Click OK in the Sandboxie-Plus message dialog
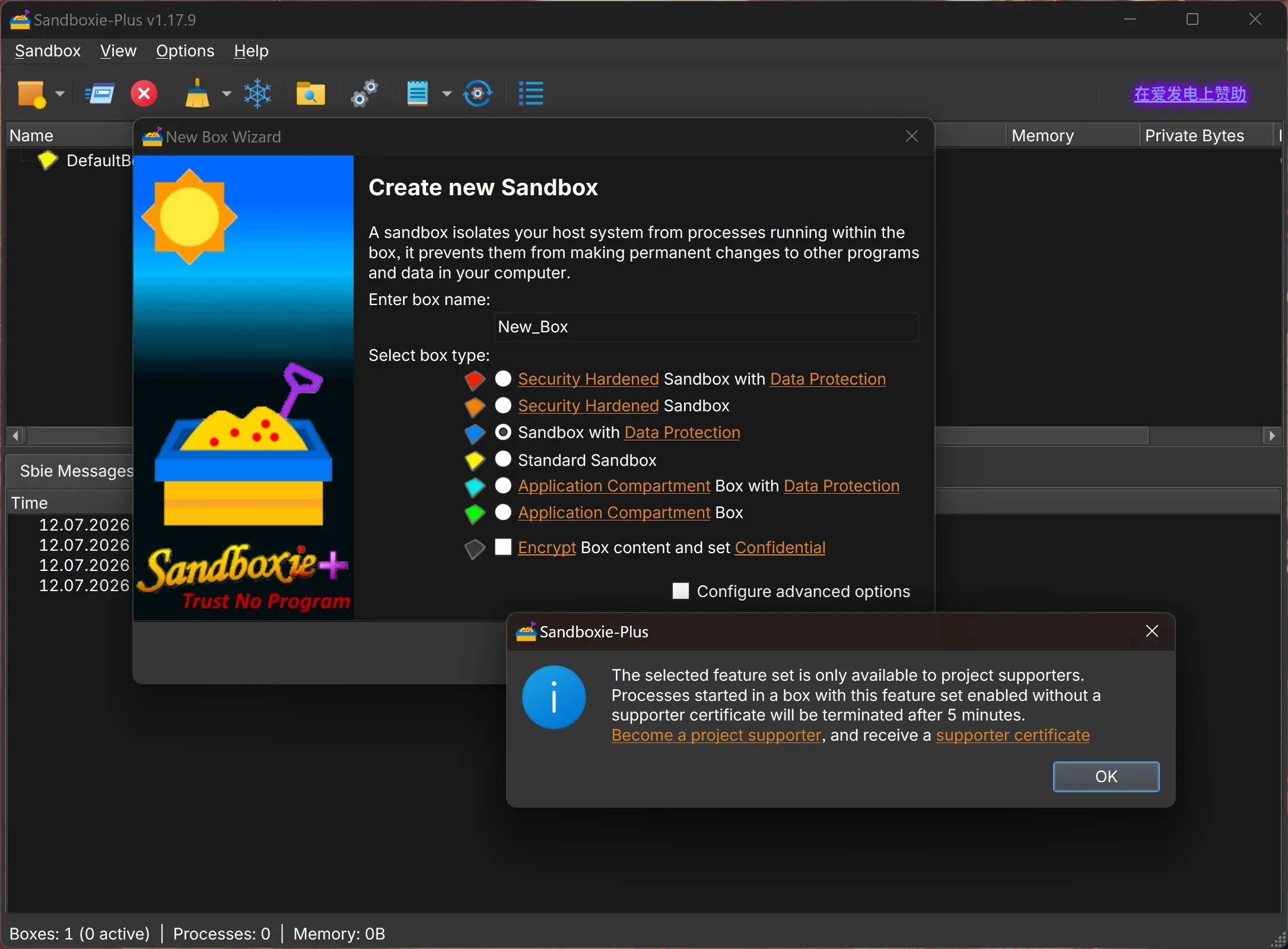The height and width of the screenshot is (949, 1288). coord(1106,776)
